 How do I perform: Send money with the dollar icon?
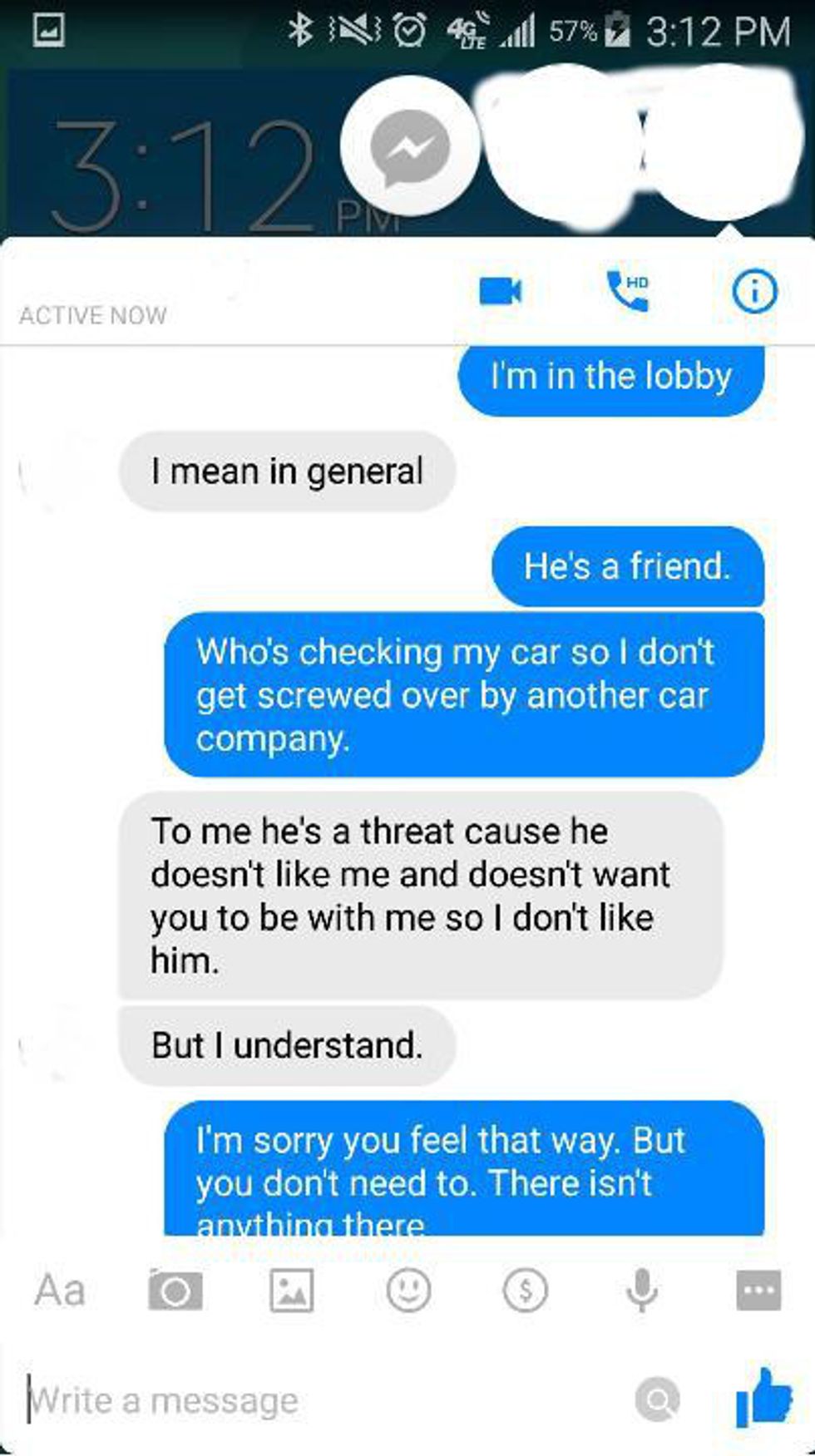click(526, 1291)
